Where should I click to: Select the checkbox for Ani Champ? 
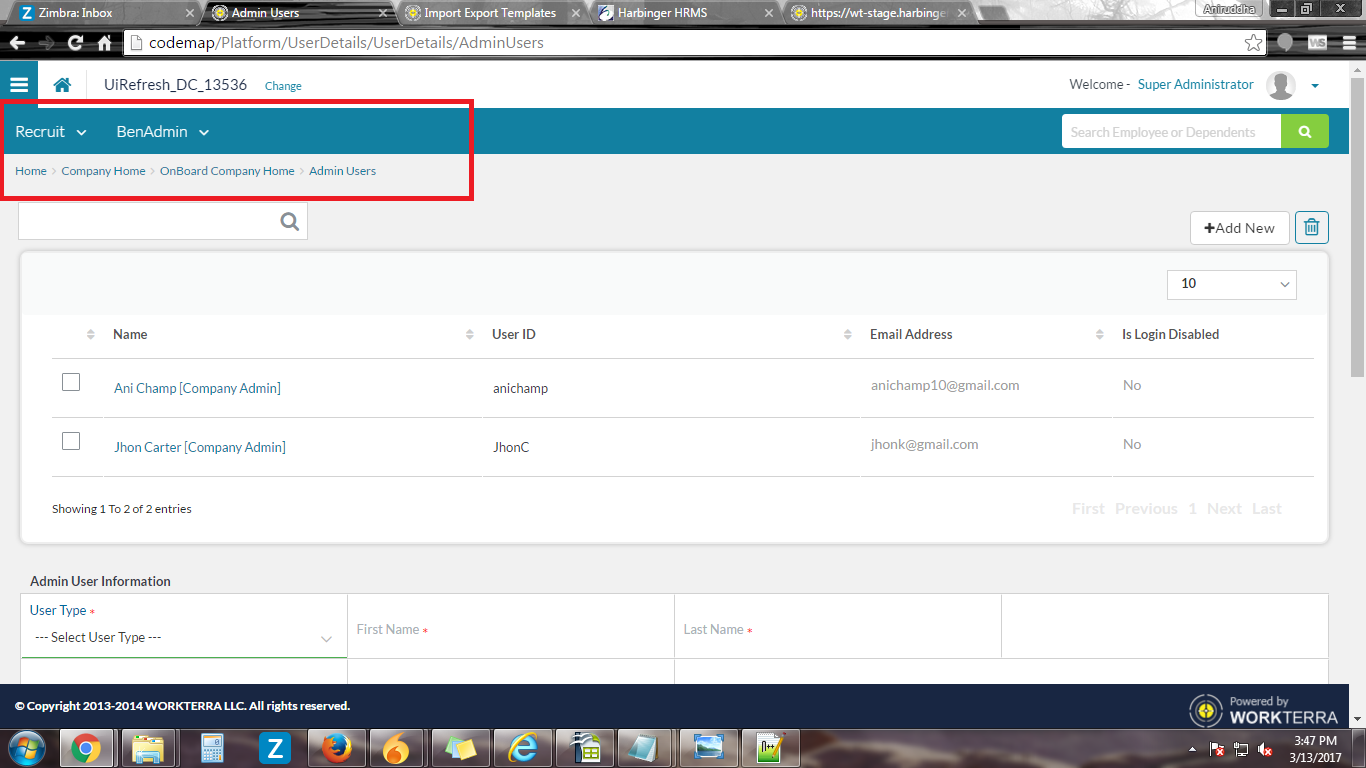click(x=70, y=381)
